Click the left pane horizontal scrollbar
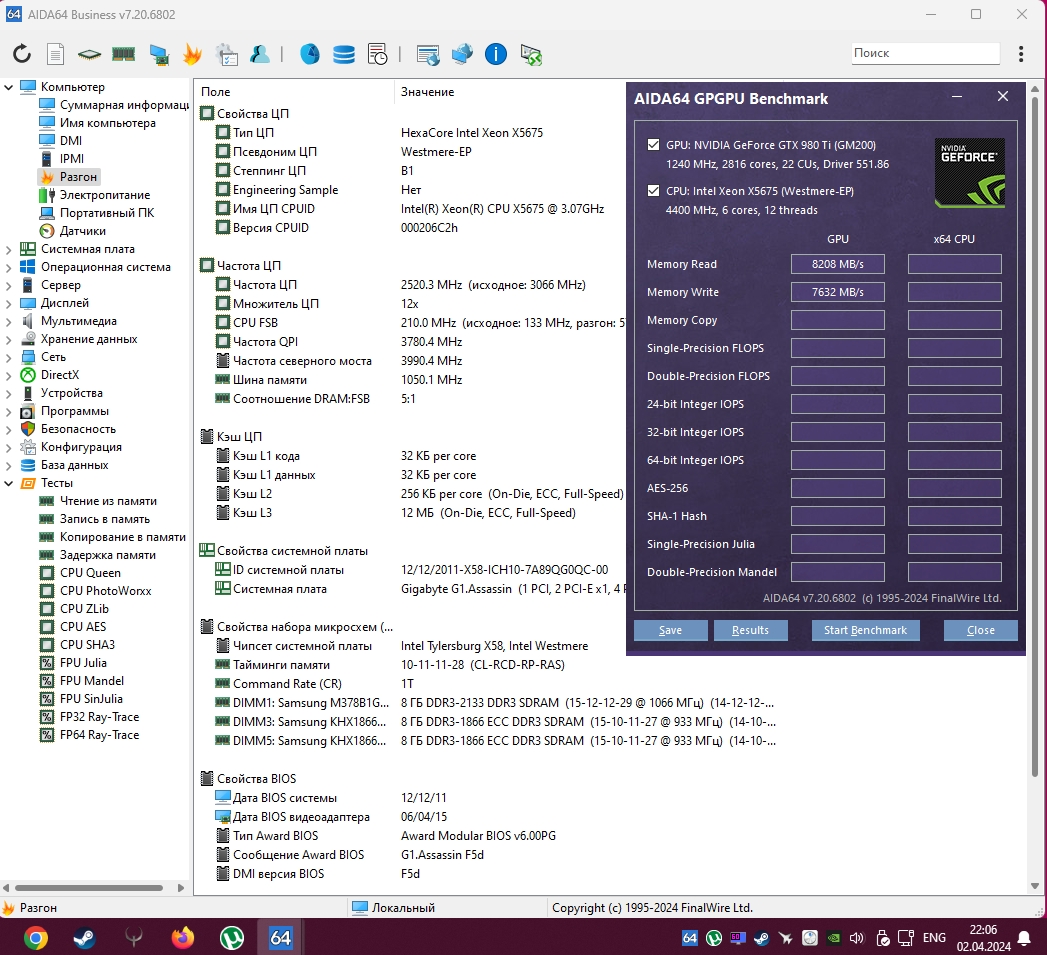Screen dimensions: 1047x955 89,888
